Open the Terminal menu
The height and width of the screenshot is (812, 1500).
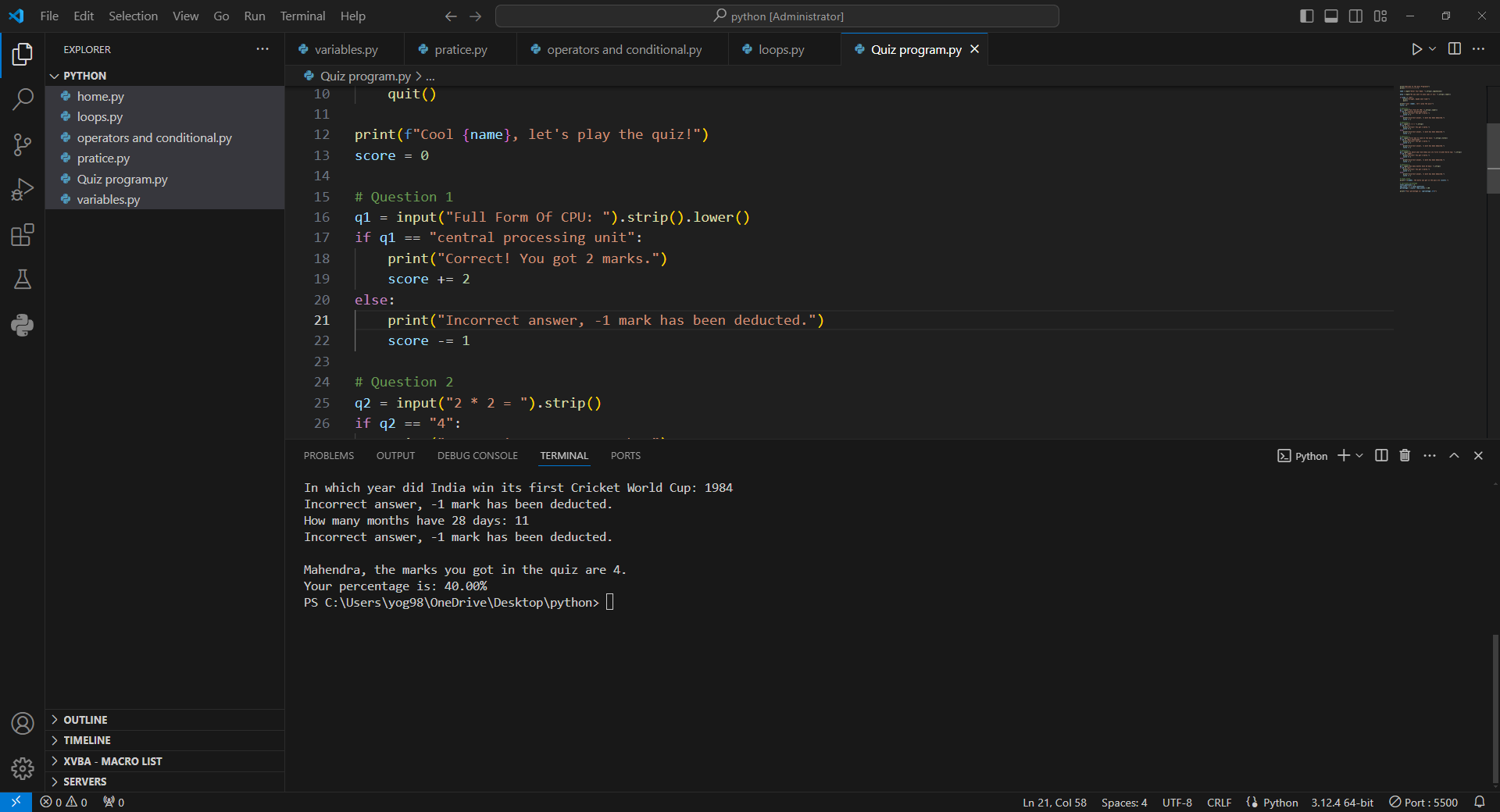pyautogui.click(x=302, y=16)
